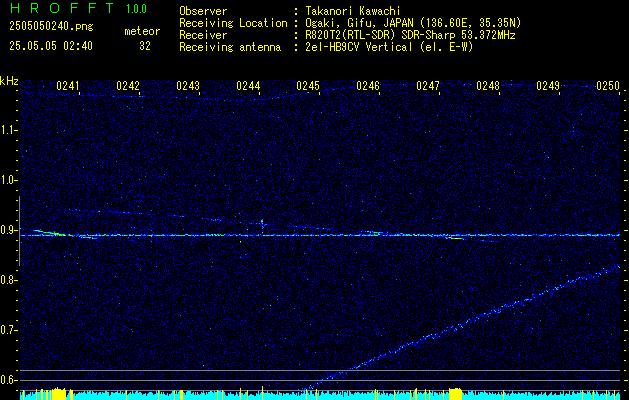Click the yellow power peak below 0241
Viewport: 629px width, 400px height.
(59, 394)
